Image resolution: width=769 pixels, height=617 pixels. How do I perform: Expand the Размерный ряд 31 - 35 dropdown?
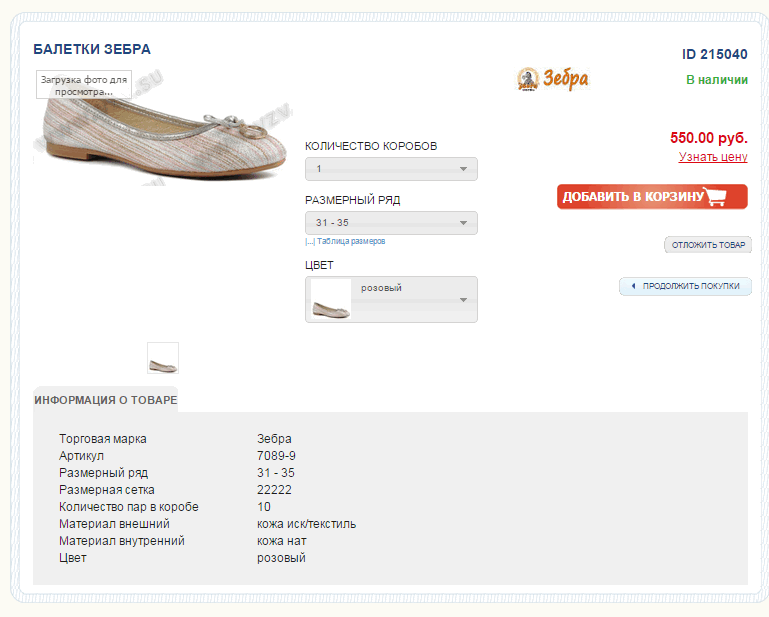click(391, 223)
